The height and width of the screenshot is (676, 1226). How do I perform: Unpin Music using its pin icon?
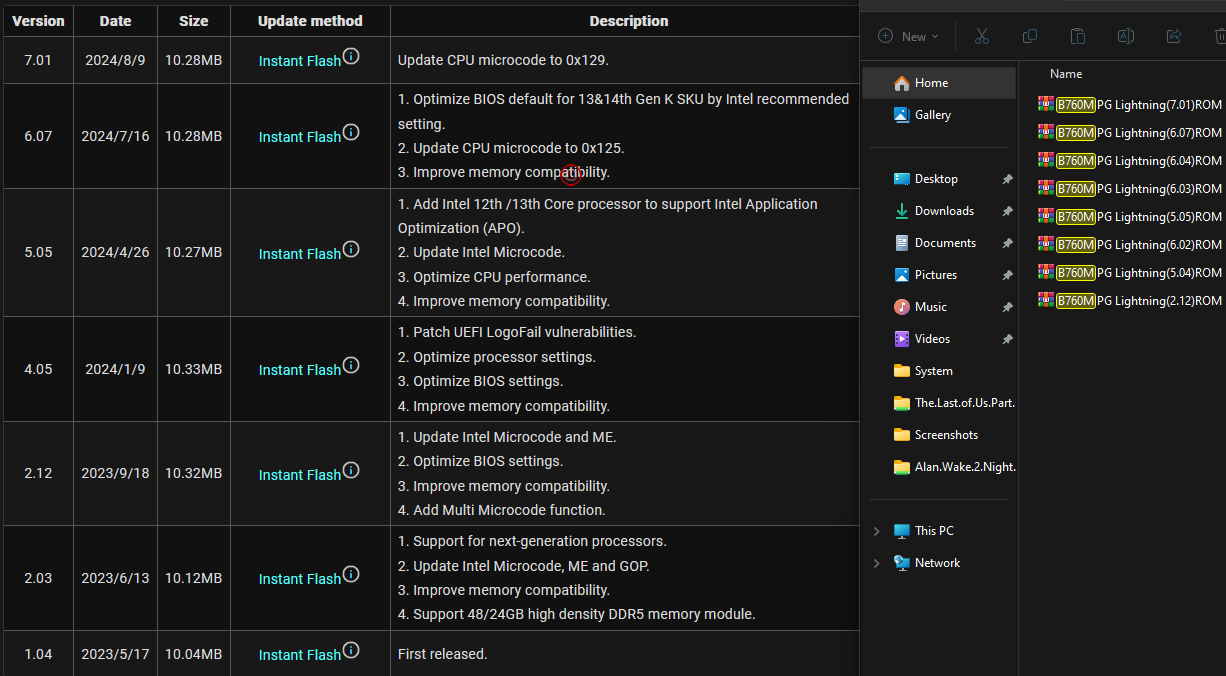[x=1007, y=307]
